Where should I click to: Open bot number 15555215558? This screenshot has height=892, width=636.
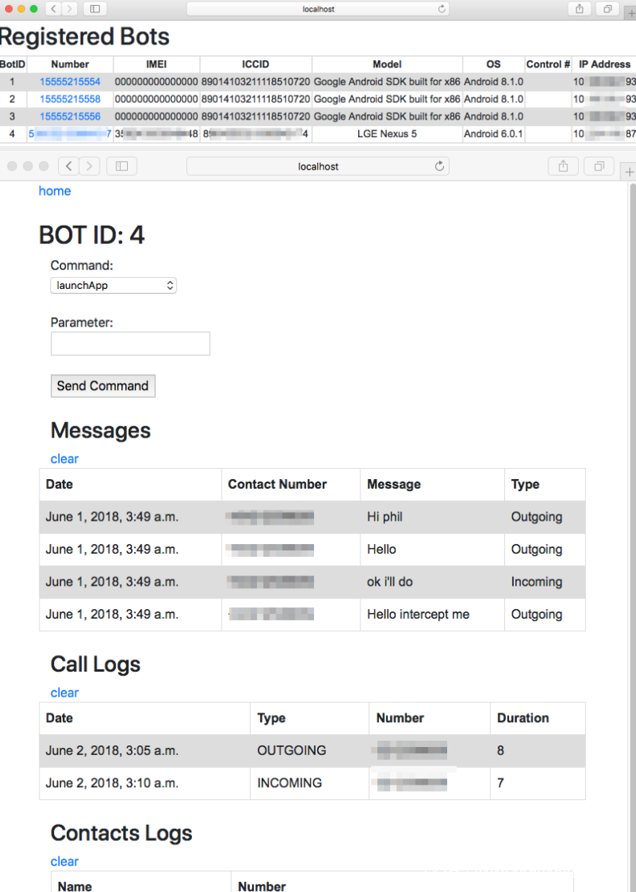(x=70, y=99)
